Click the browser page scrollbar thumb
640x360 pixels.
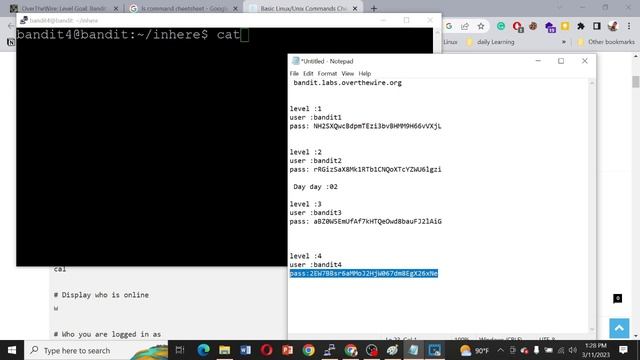click(x=636, y=81)
